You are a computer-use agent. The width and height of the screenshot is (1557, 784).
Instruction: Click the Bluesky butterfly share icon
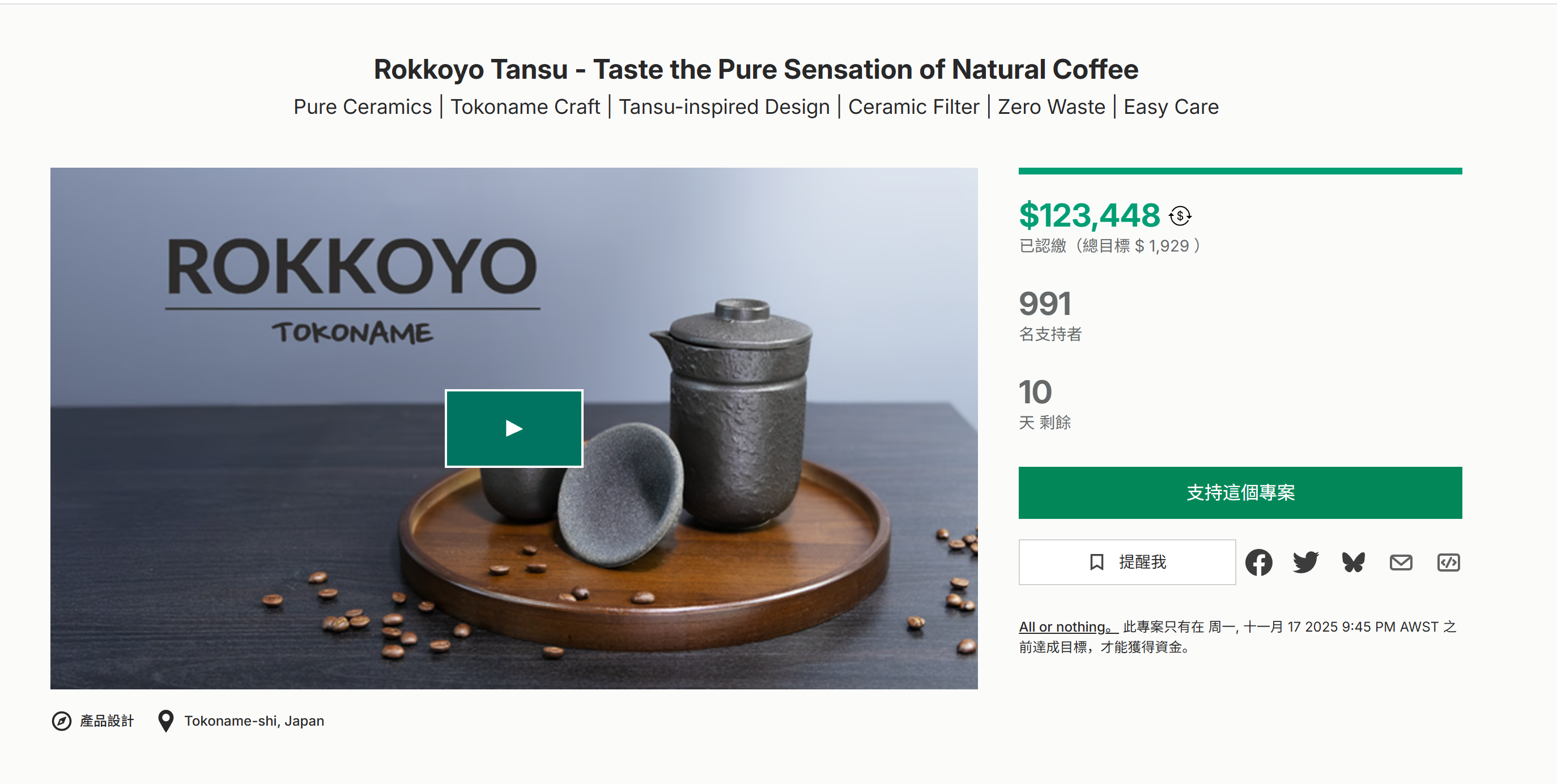pos(1353,562)
